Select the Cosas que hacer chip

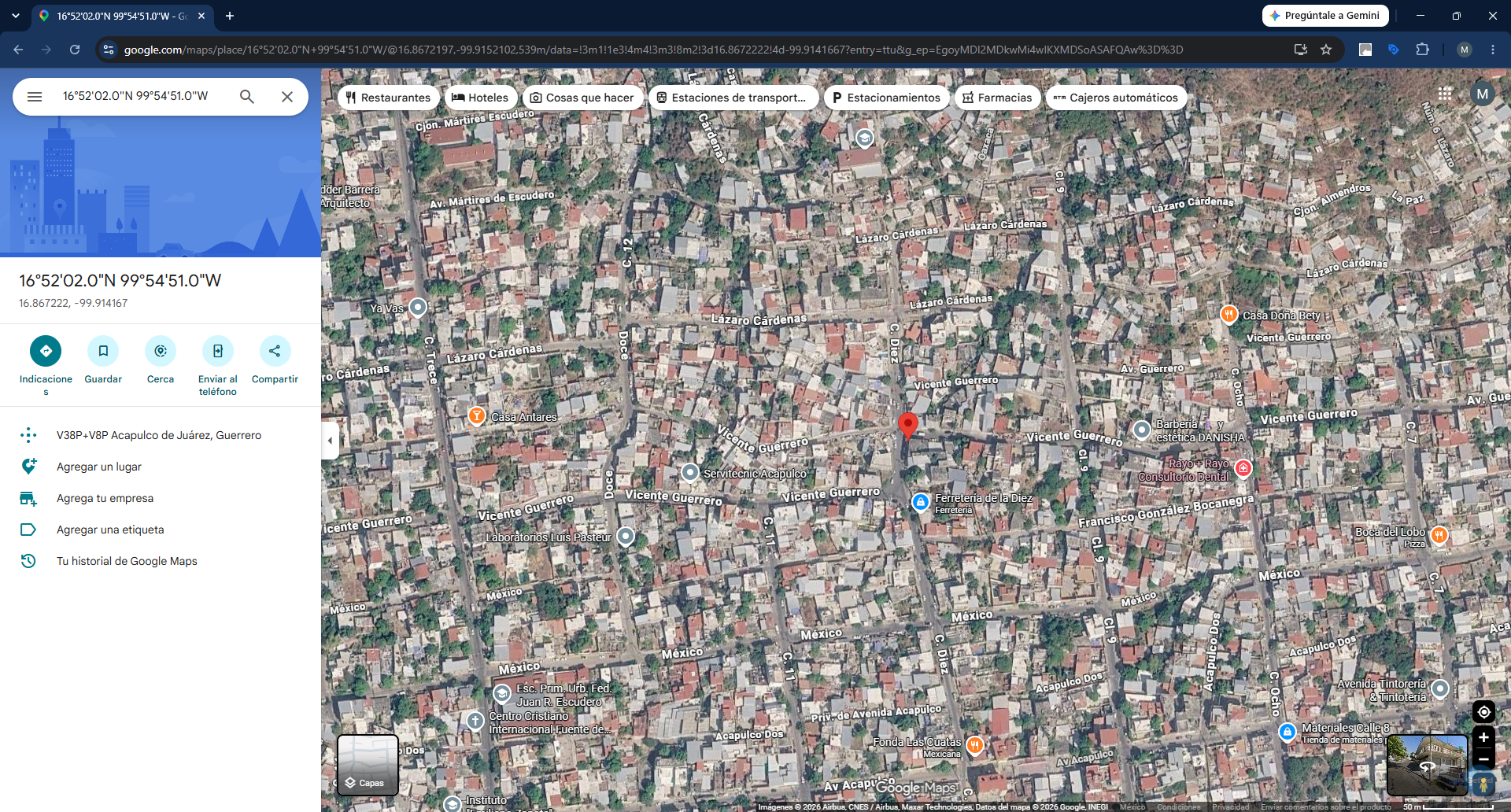coord(582,98)
